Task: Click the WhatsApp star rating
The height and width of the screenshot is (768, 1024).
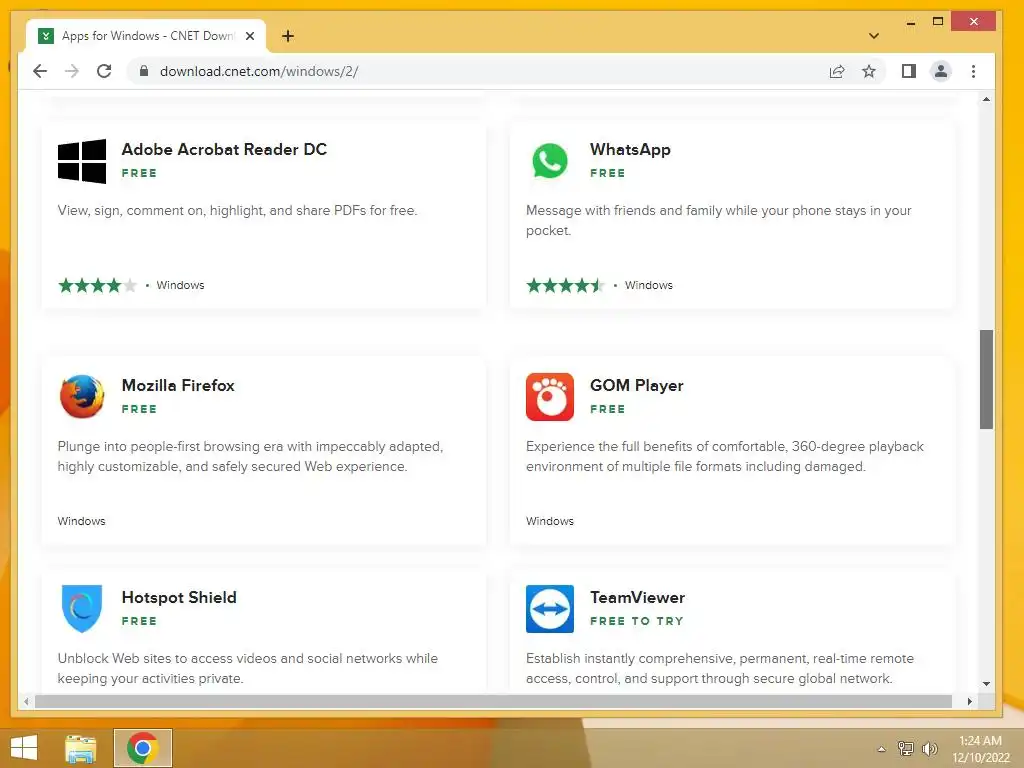Action: [x=566, y=285]
